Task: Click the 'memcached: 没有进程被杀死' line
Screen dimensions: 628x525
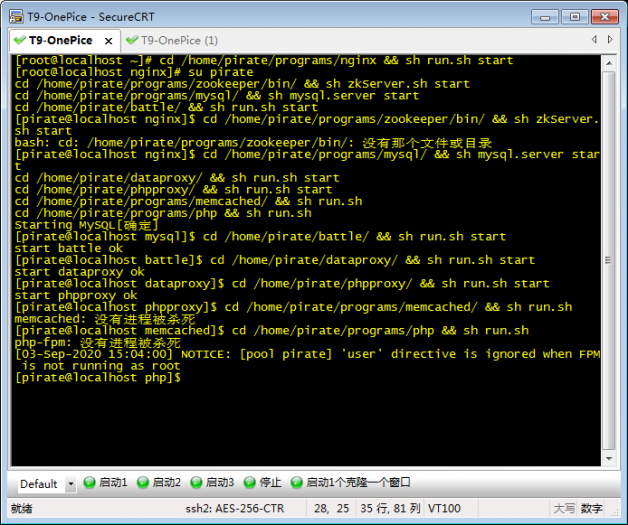Action: point(105,319)
